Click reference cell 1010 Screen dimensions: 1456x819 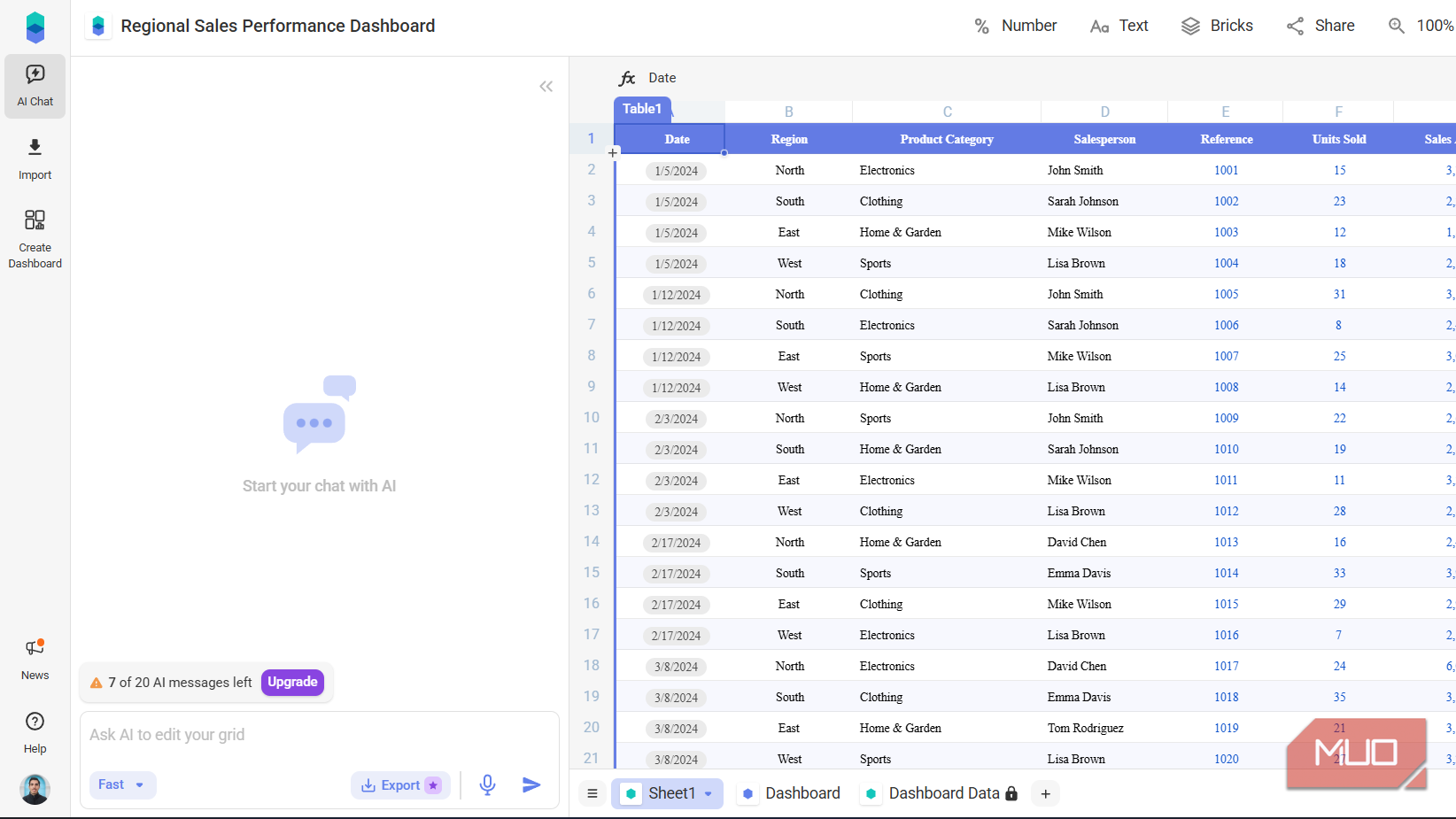tap(1226, 449)
